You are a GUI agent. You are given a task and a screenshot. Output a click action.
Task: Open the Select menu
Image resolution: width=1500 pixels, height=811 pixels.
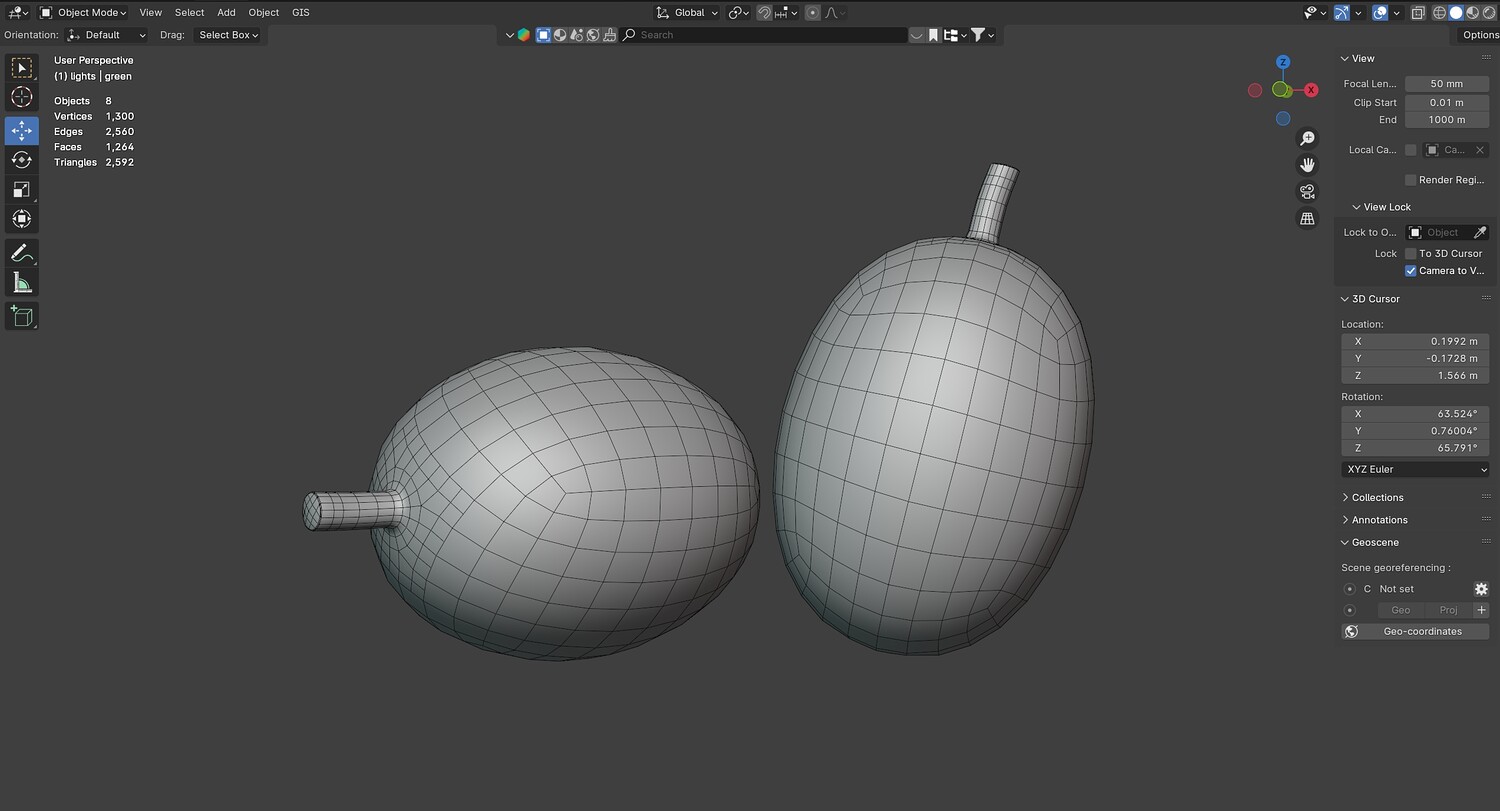(x=189, y=13)
